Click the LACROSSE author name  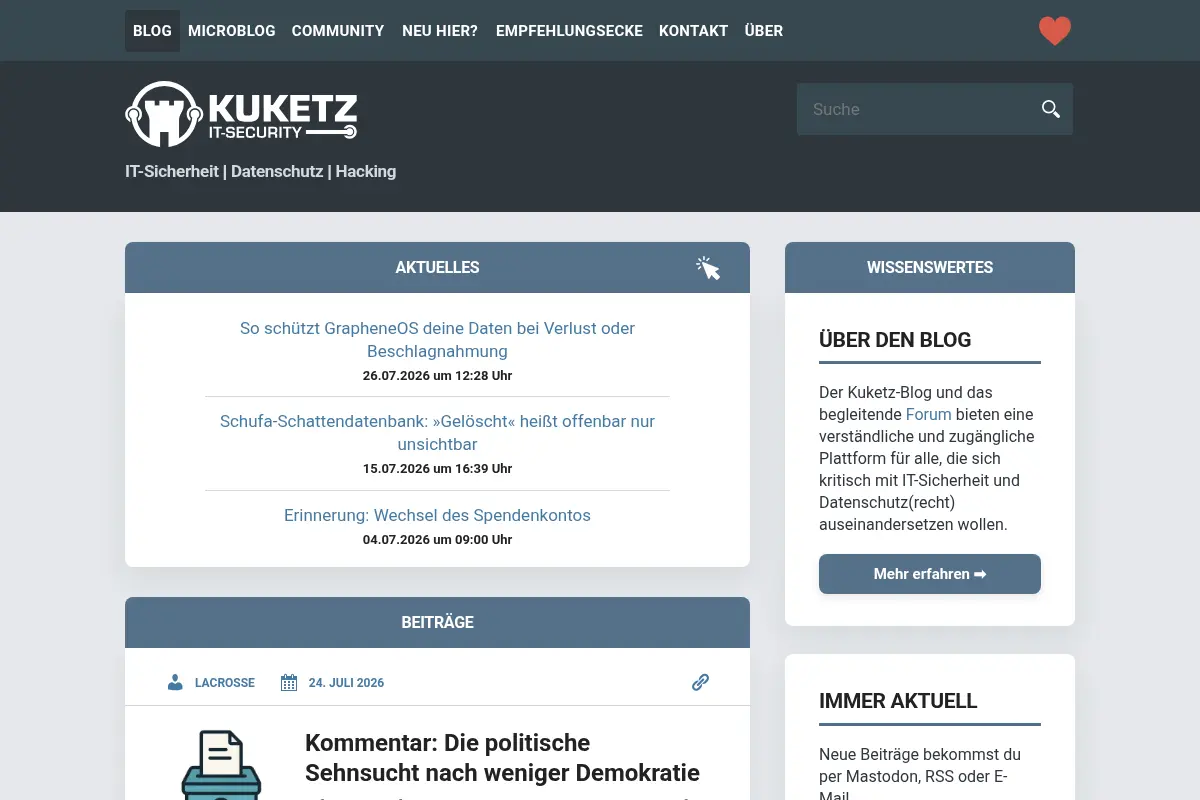(x=225, y=683)
